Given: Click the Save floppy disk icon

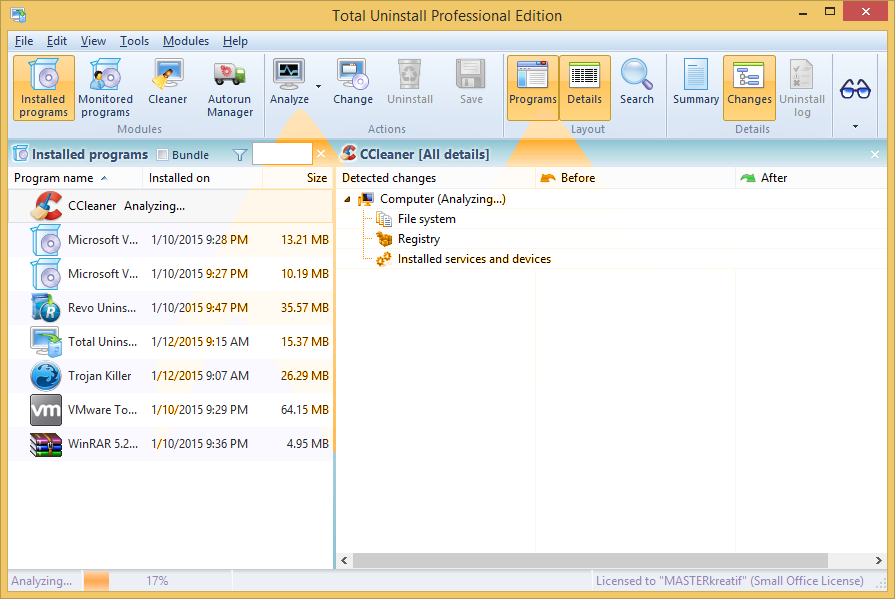Looking at the screenshot, I should pyautogui.click(x=471, y=74).
